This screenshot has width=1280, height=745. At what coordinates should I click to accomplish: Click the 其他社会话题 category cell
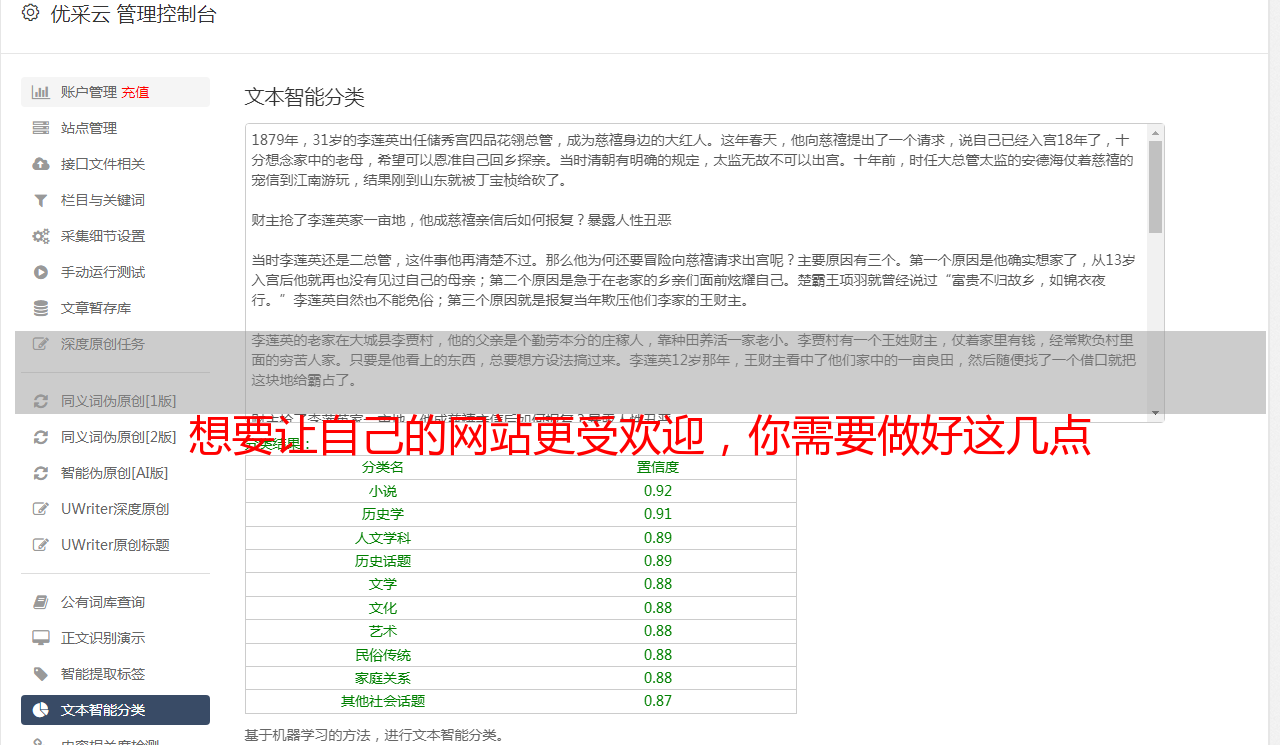point(383,701)
